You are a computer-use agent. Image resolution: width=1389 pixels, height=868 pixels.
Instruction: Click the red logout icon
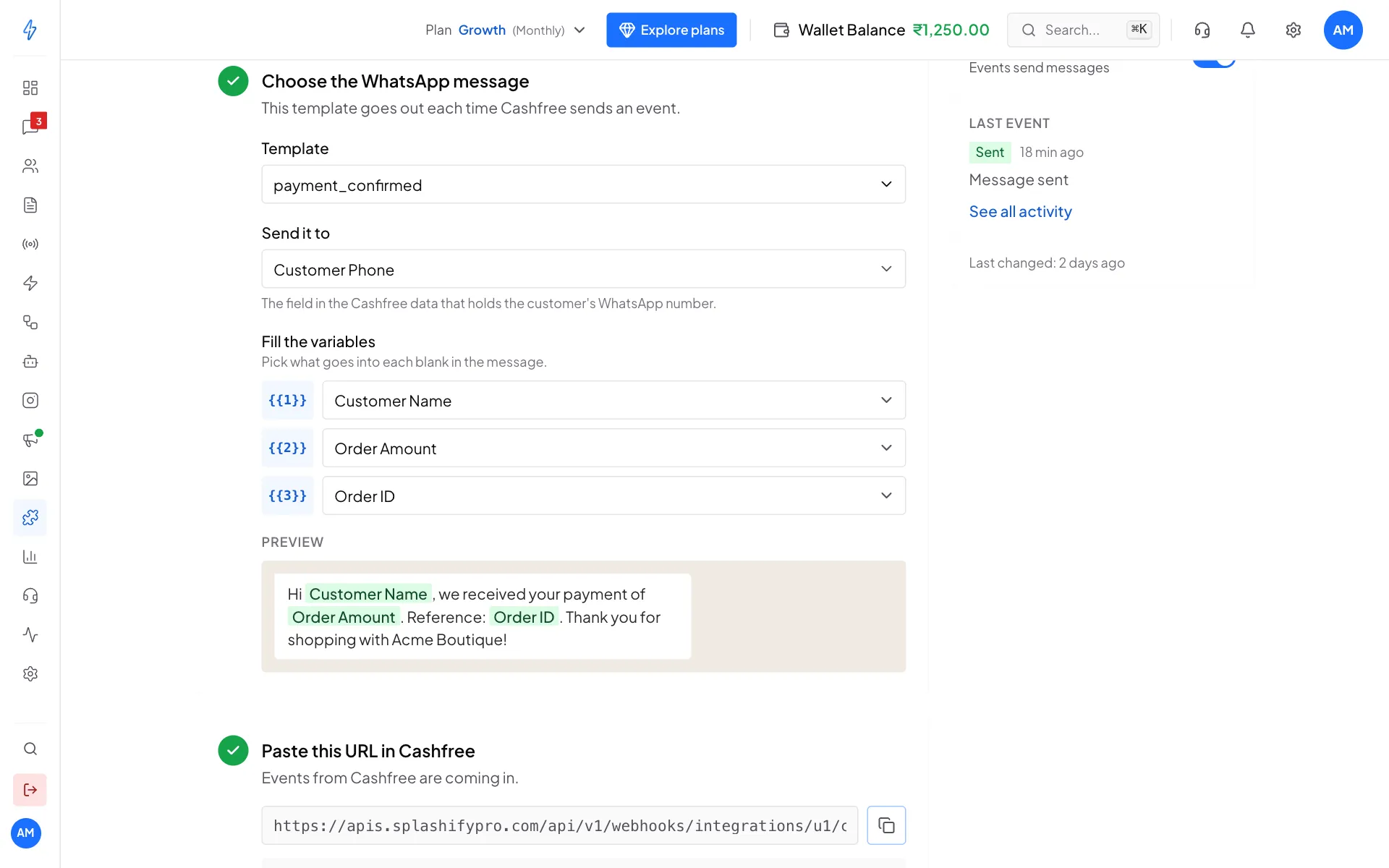pos(30,790)
